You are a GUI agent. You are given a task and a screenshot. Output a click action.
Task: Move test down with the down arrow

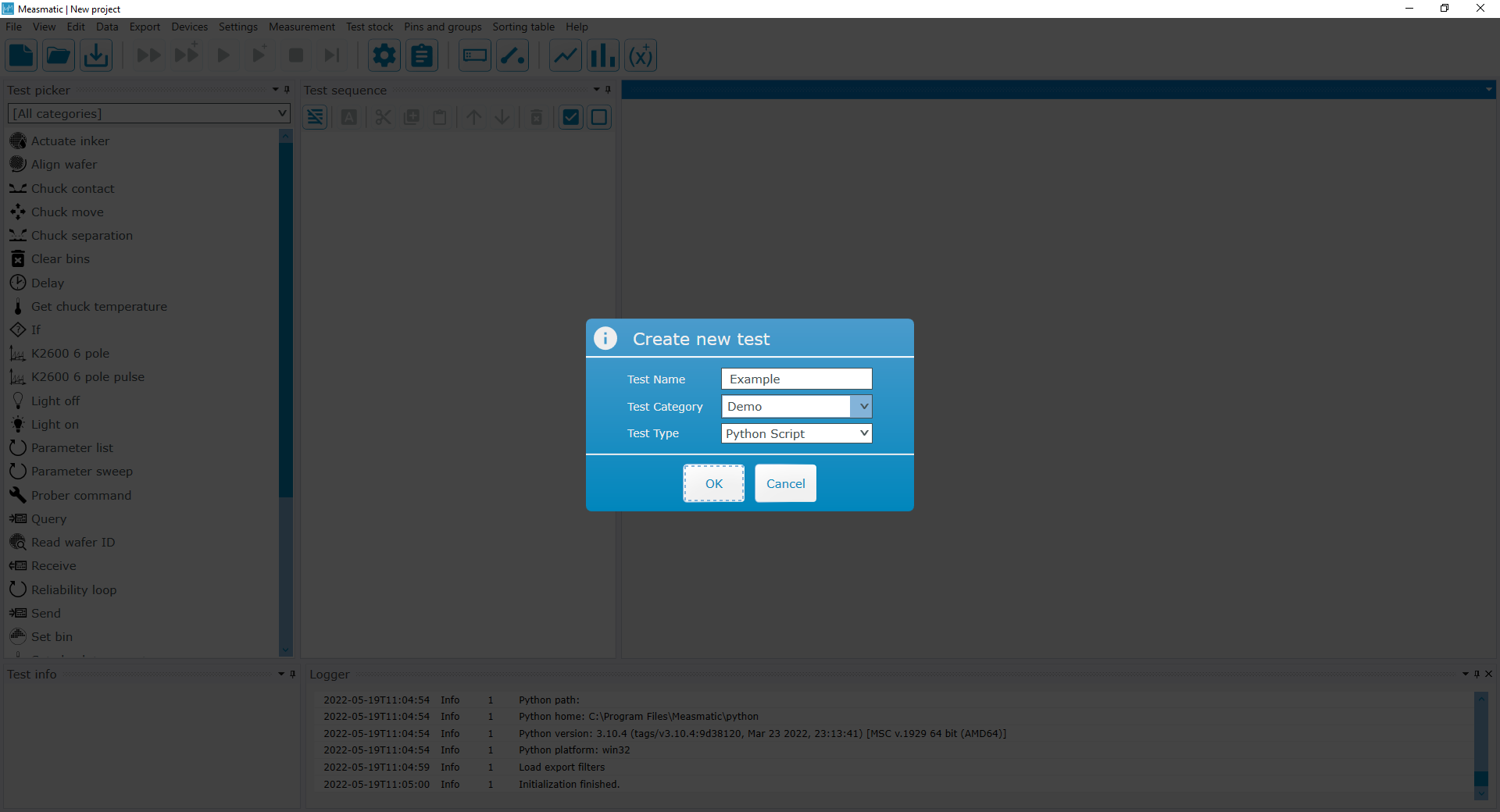tap(502, 117)
